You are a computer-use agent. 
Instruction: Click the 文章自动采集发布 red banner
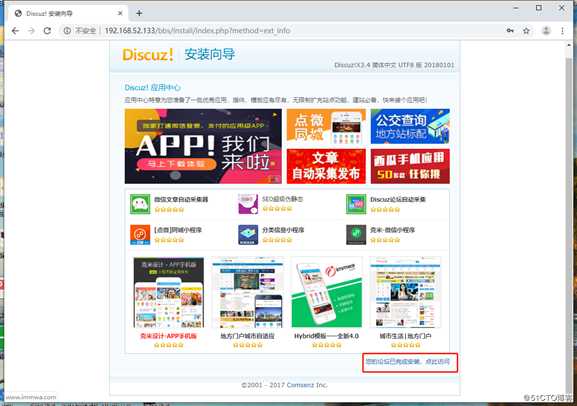pos(326,166)
